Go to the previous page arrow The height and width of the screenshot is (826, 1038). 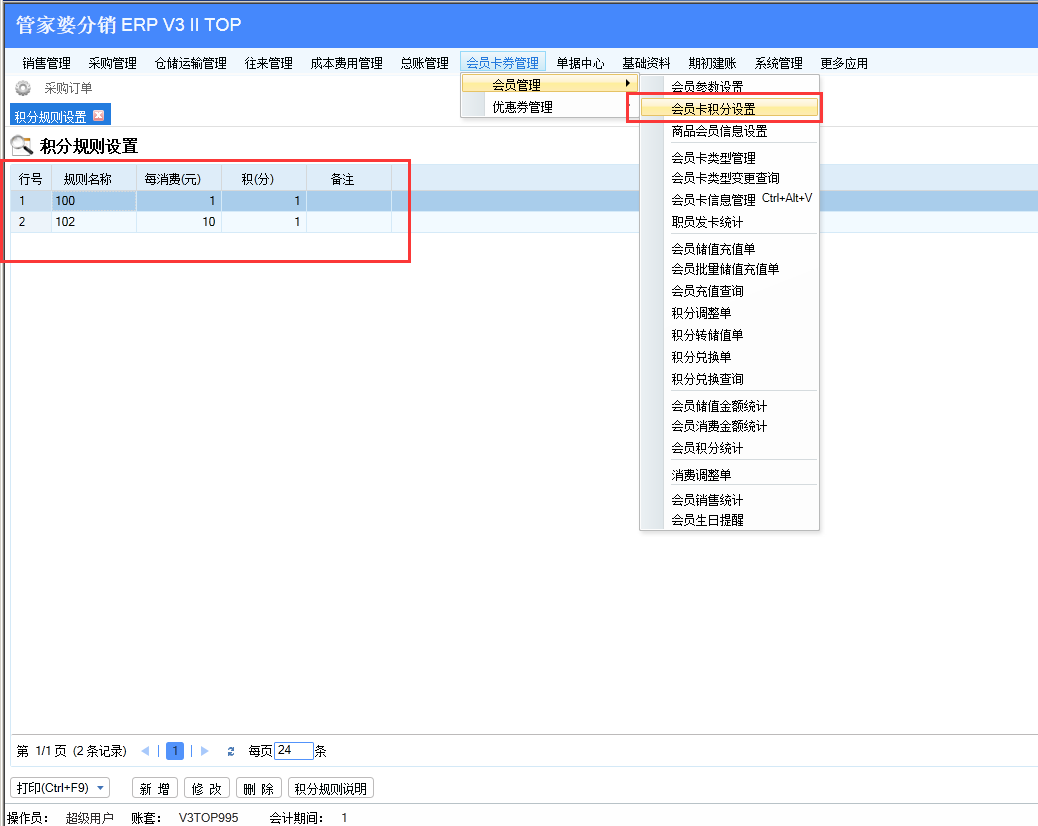coord(146,751)
